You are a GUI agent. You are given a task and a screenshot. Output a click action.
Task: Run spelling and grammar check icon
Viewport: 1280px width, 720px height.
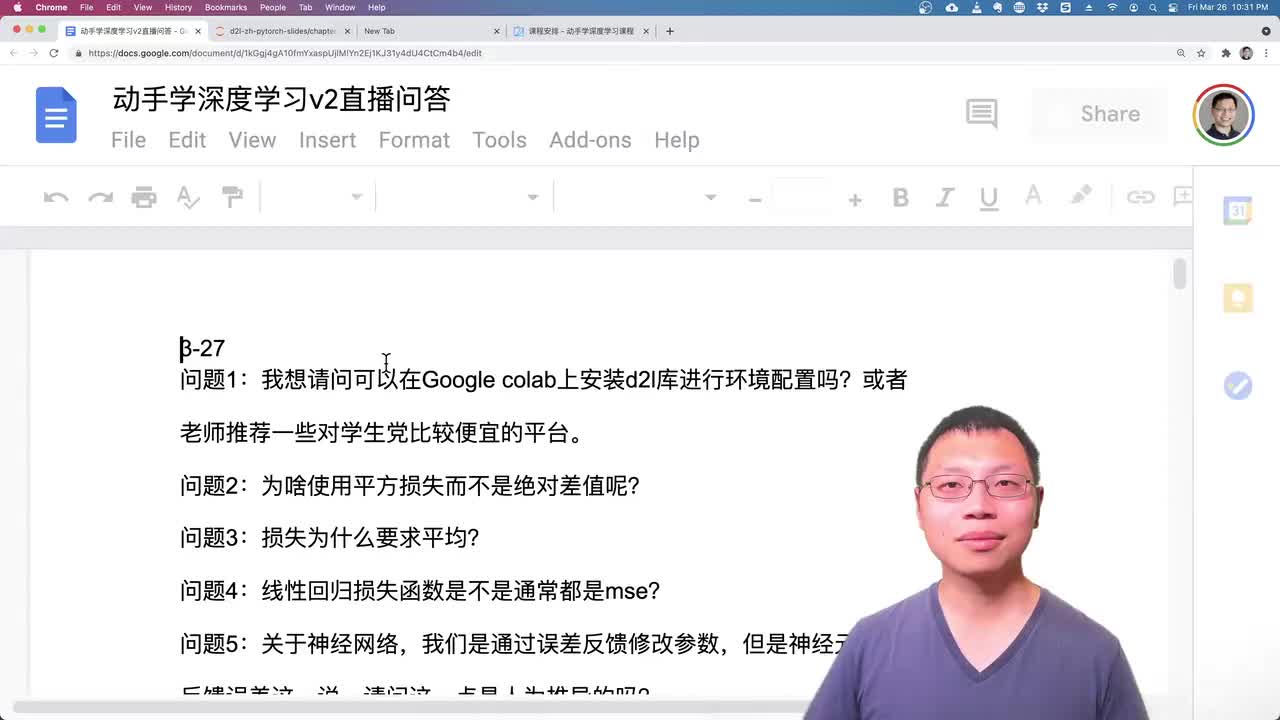[x=188, y=197]
